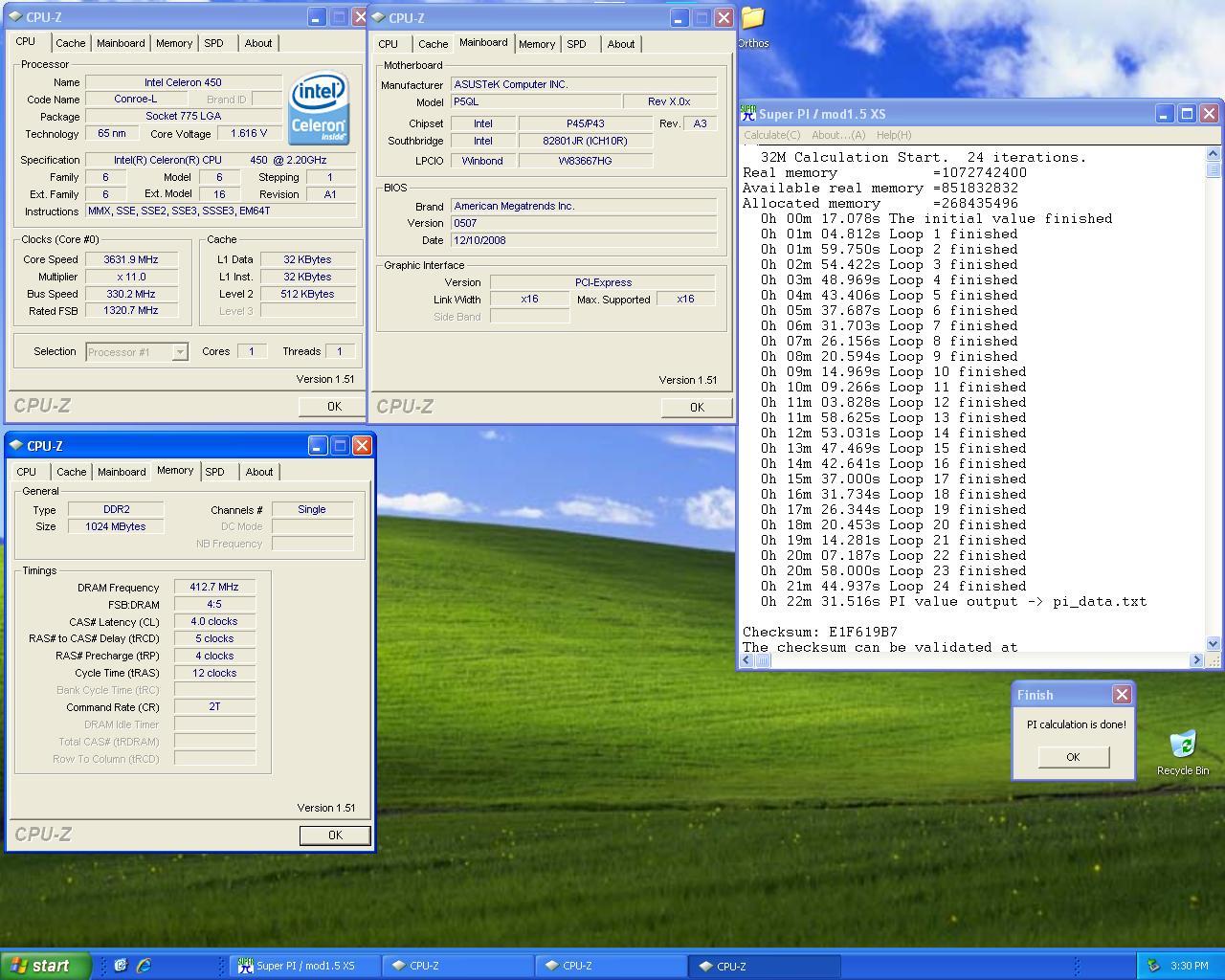Viewport: 1225px width, 980px height.
Task: Click the Command Rate 2T field
Action: 214,706
